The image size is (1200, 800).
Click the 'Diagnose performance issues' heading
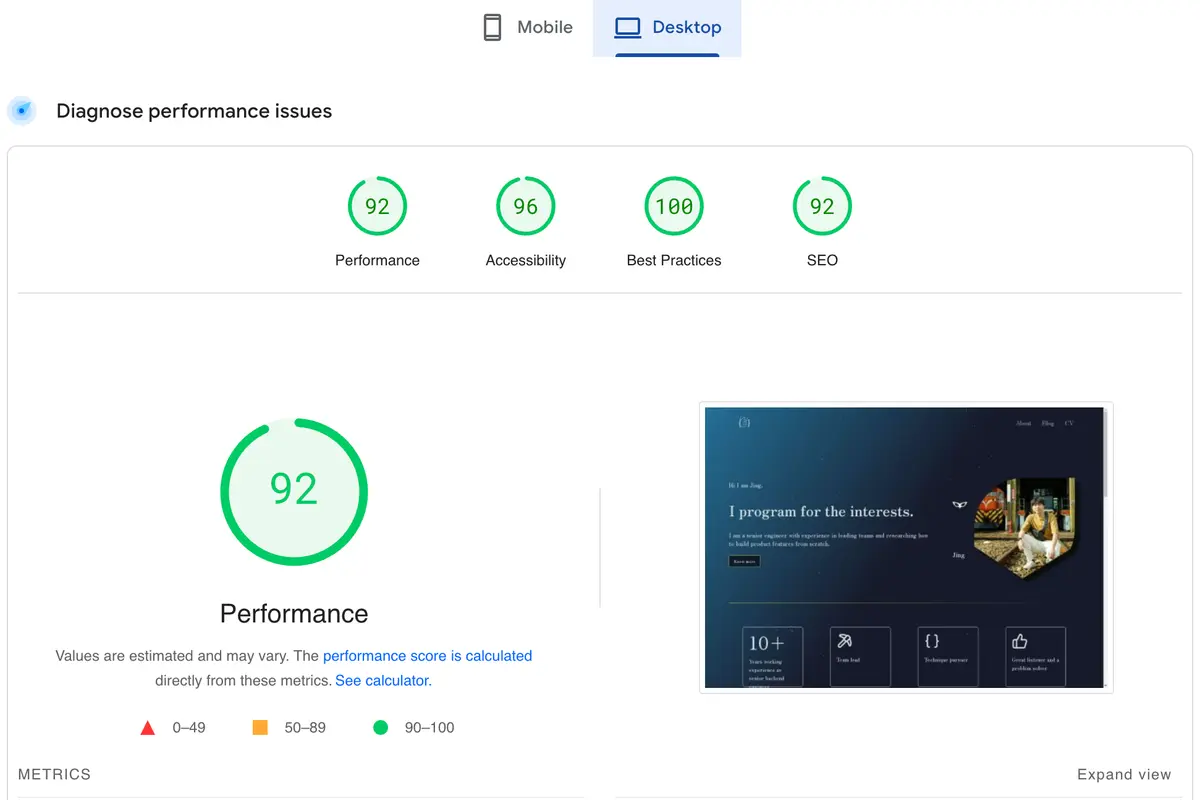click(194, 111)
